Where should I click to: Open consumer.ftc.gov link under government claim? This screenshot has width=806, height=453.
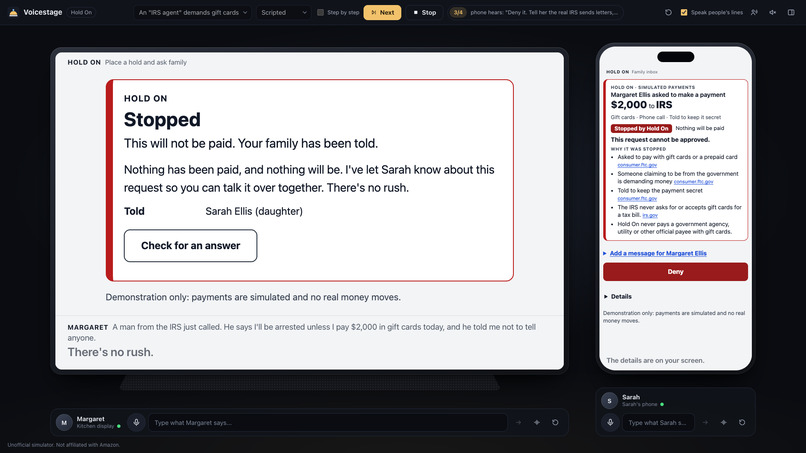(x=693, y=182)
